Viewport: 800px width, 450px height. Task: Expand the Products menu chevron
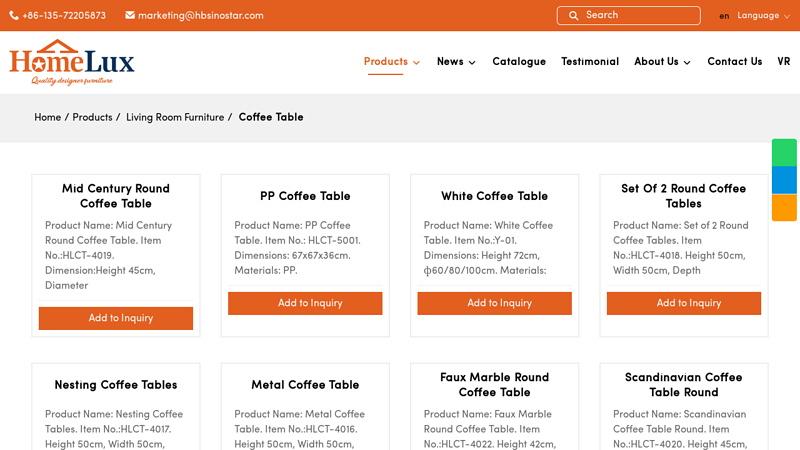coord(416,62)
